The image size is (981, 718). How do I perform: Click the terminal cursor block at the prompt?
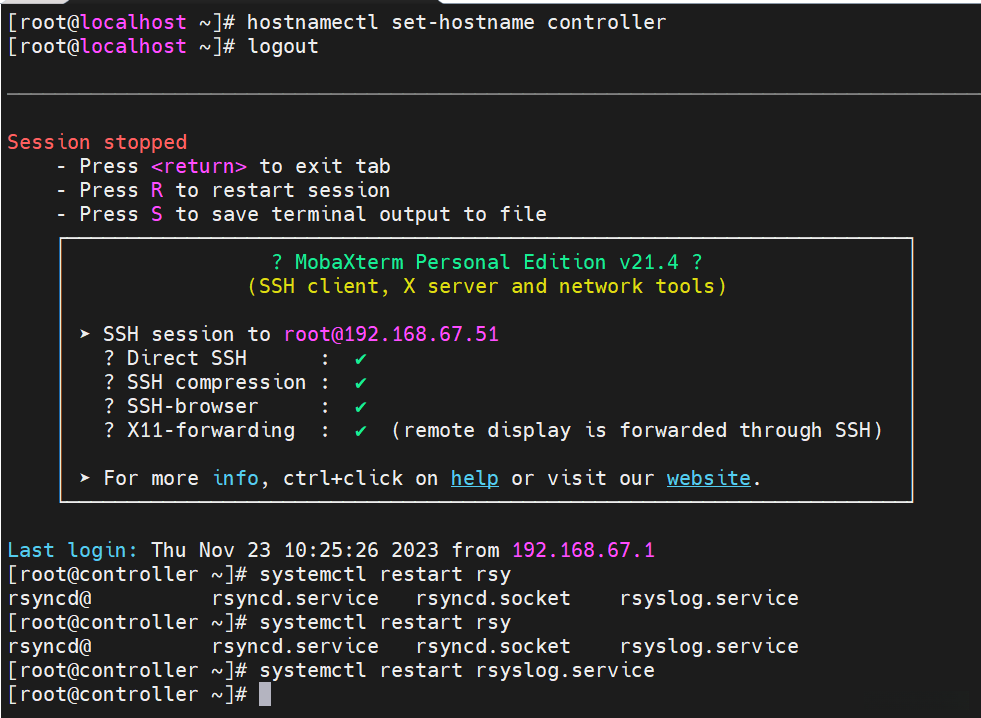[265, 694]
